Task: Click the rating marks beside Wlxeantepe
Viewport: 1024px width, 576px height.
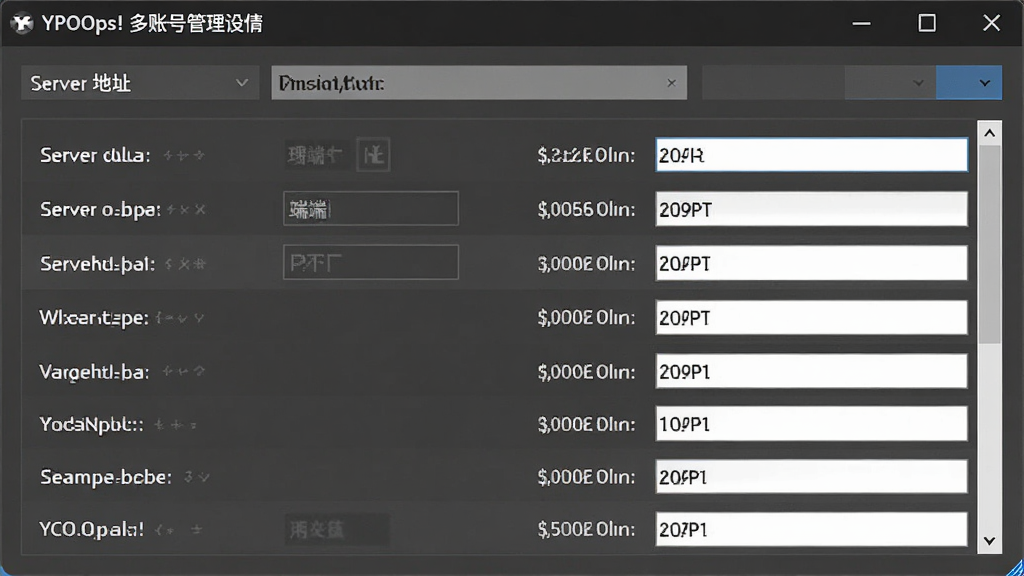Action: click(x=180, y=318)
